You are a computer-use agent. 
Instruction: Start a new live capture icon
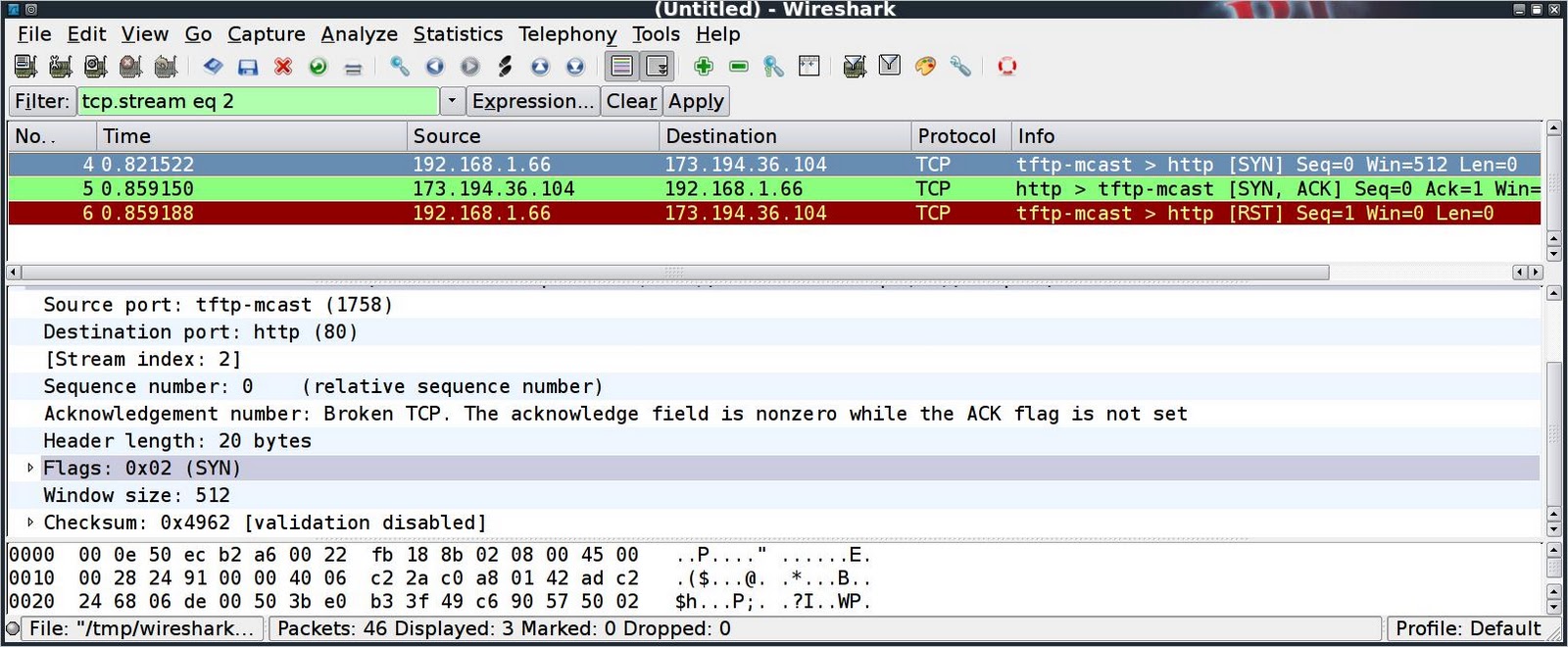point(96,67)
